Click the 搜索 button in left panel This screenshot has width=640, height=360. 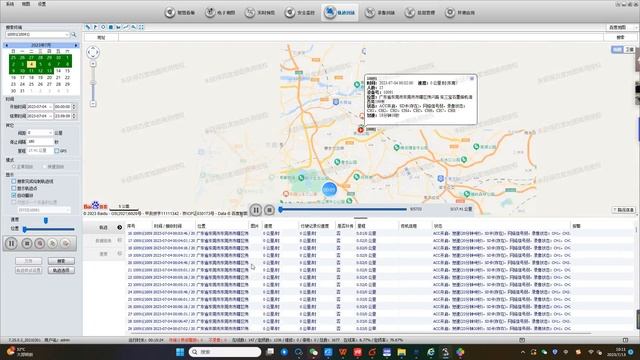coord(61,261)
